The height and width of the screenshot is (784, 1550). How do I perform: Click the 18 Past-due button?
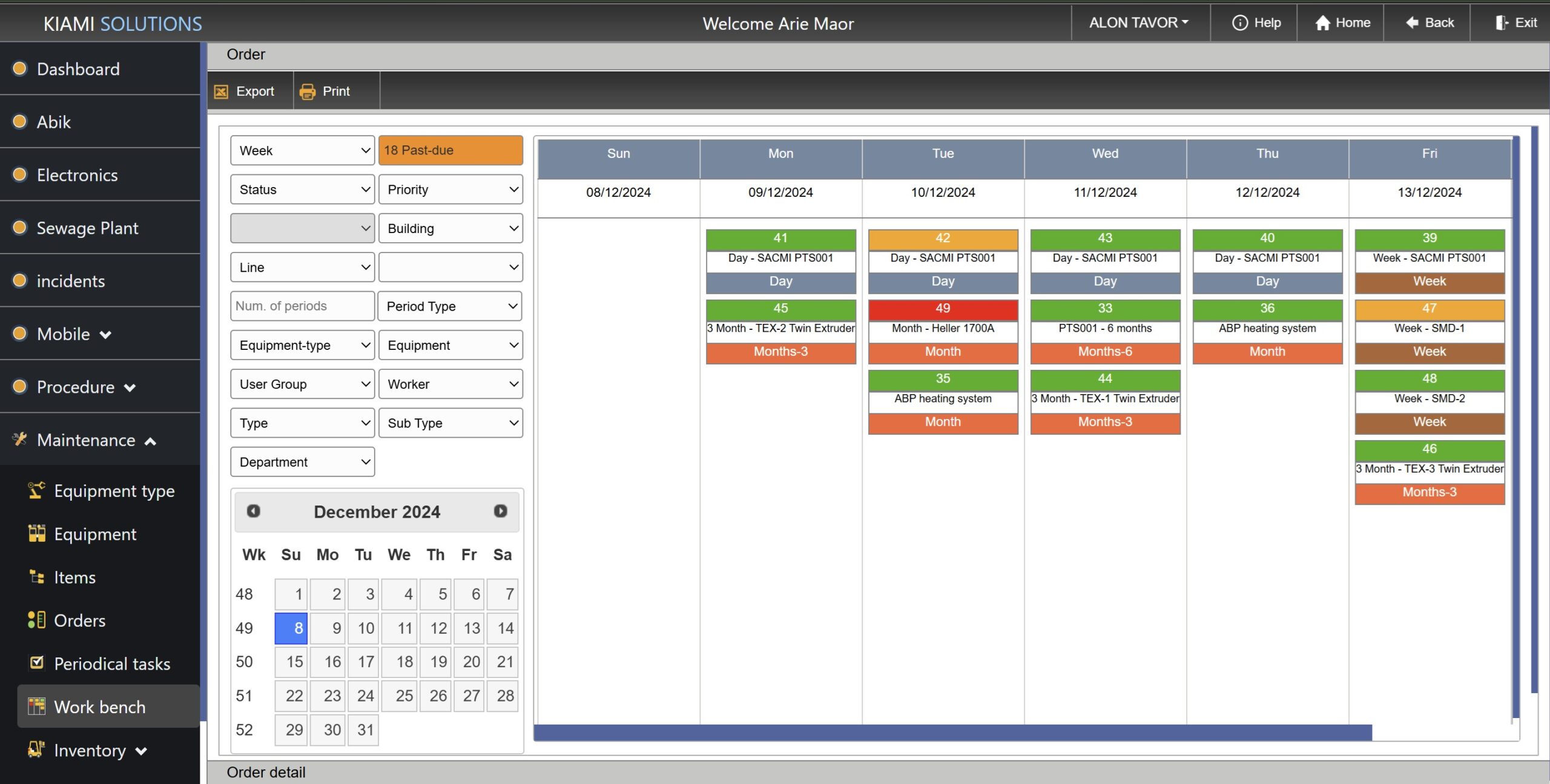[x=450, y=150]
